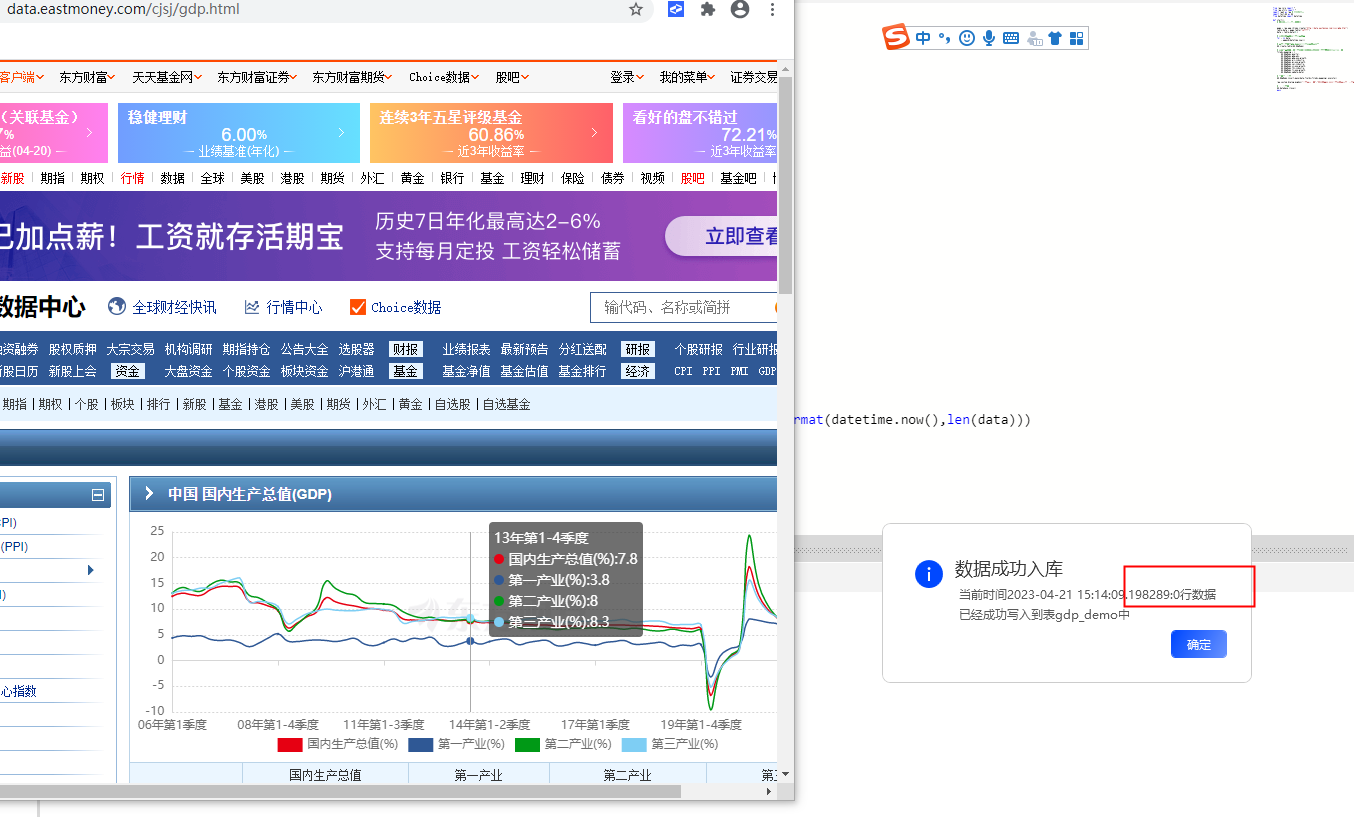This screenshot has height=817, width=1354.
Task: Go to 美股 in the white nav row
Action: pyautogui.click(x=252, y=178)
